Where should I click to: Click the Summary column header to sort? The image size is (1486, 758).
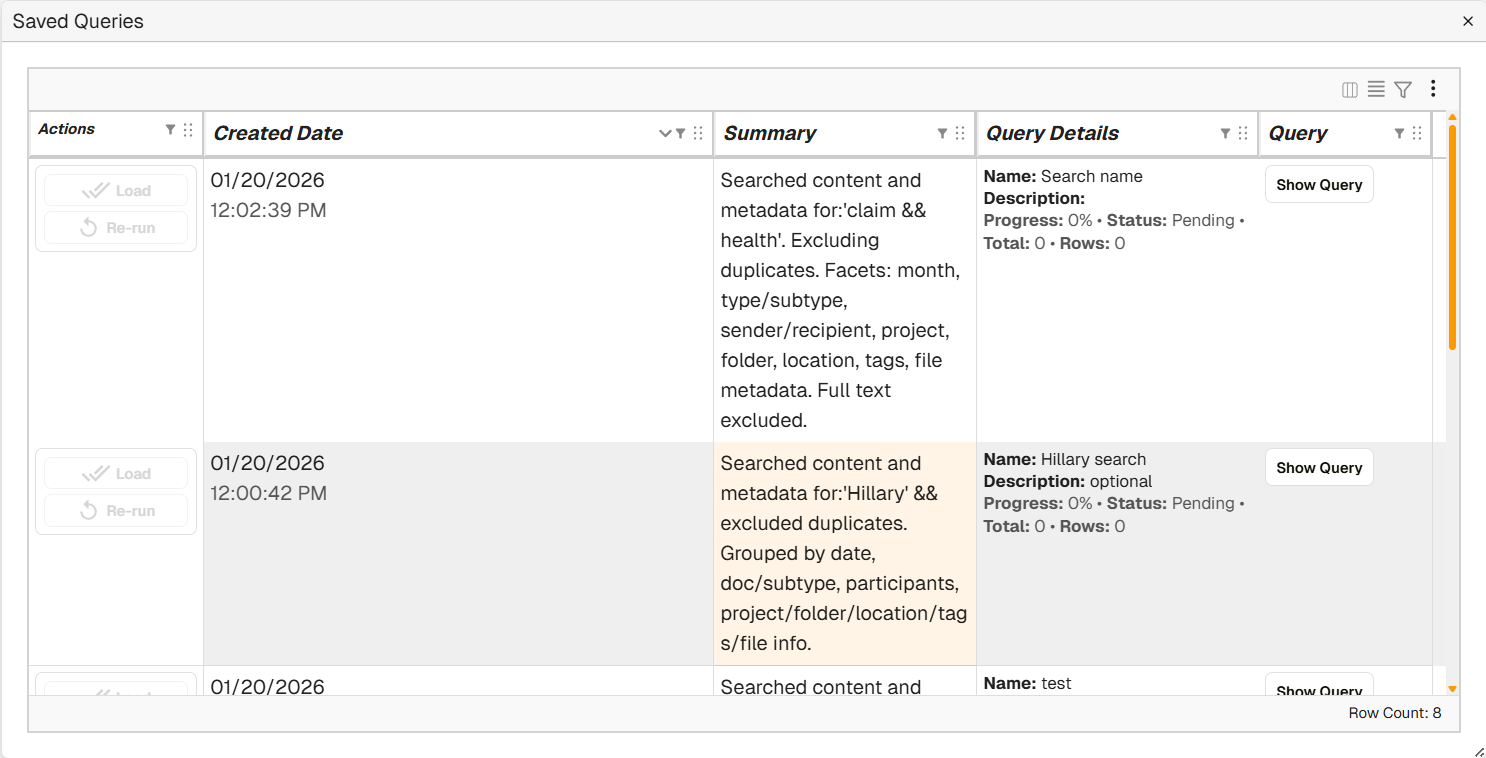(x=770, y=134)
